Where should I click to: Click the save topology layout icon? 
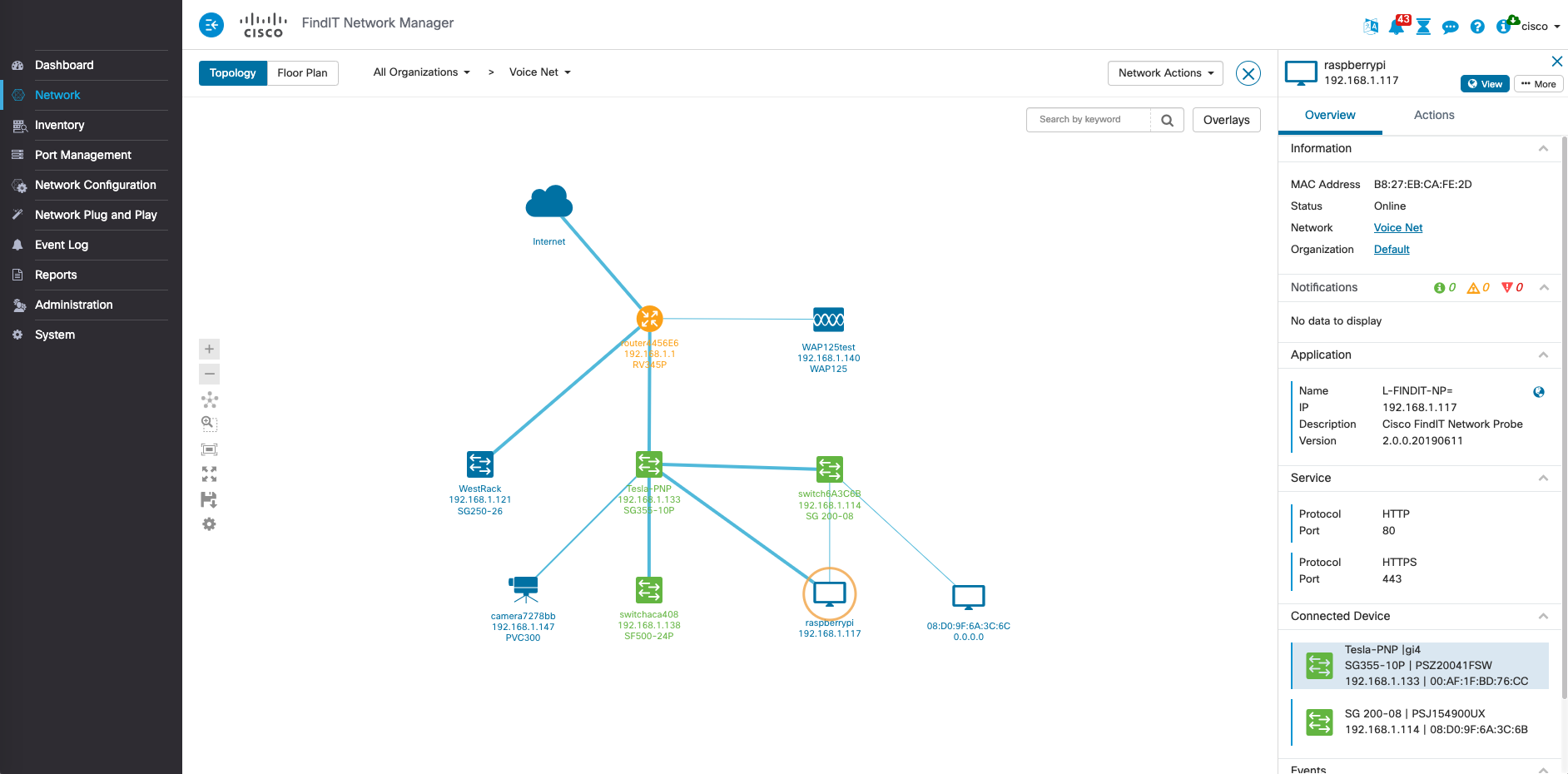209,499
